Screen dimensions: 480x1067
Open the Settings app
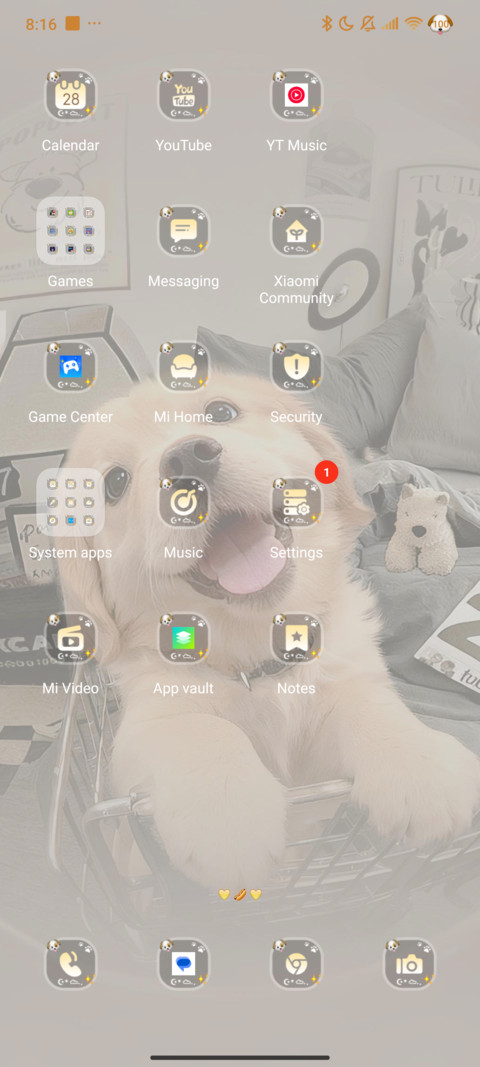tap(296, 502)
